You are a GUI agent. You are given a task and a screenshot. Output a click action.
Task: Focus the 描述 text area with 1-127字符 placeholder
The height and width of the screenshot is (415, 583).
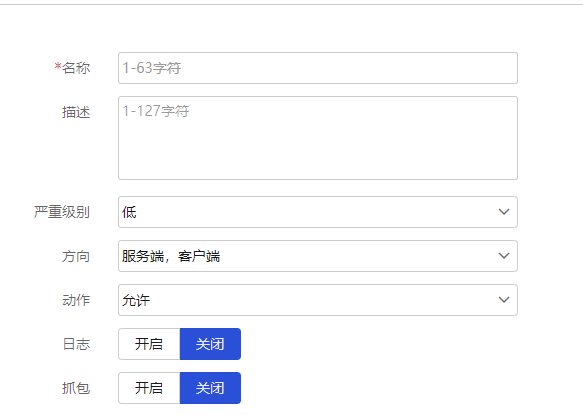pyautogui.click(x=318, y=138)
